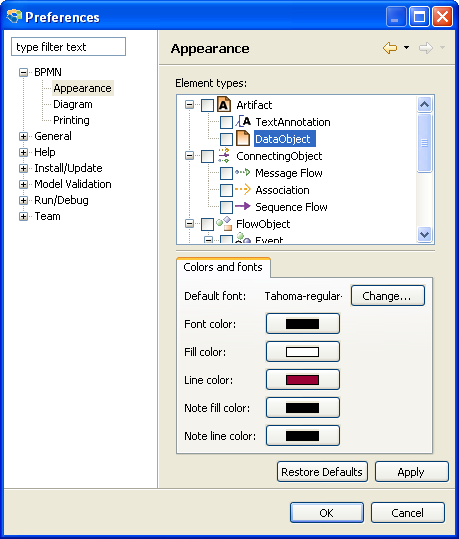Click the Artifact element type icon
This screenshot has height=539, width=459.
point(224,104)
